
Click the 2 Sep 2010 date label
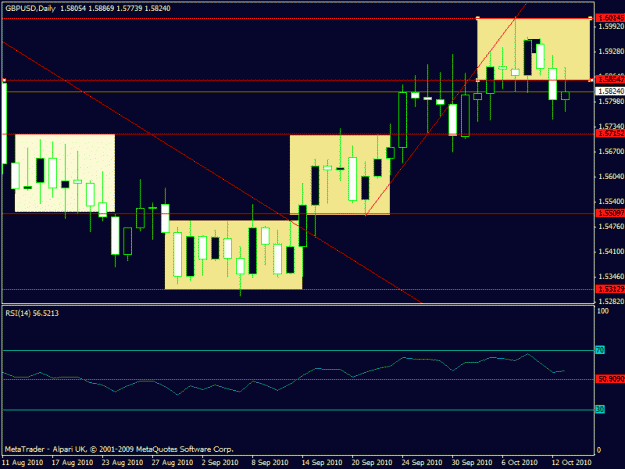(220, 463)
